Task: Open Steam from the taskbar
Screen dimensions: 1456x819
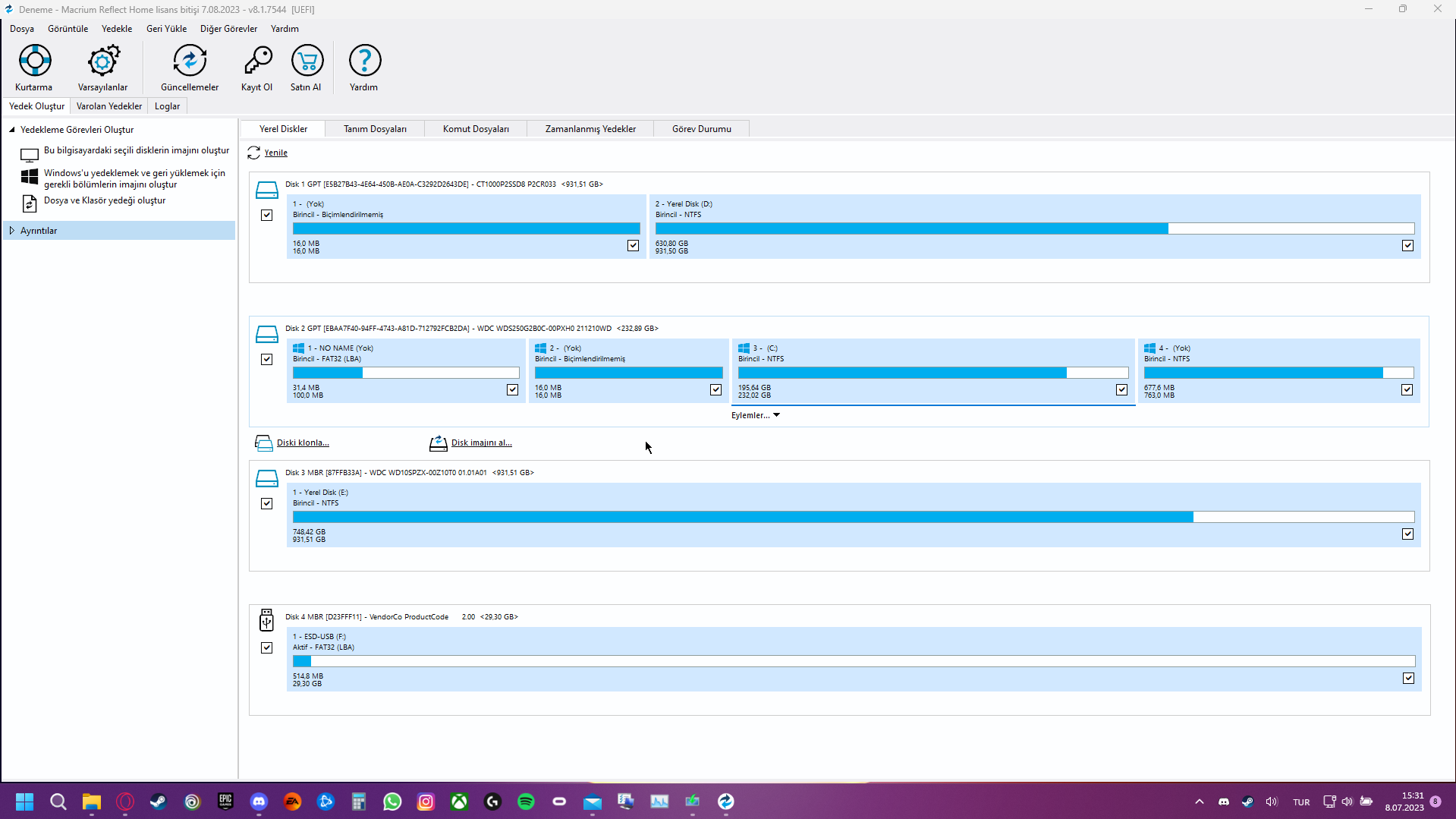Action: point(158,802)
